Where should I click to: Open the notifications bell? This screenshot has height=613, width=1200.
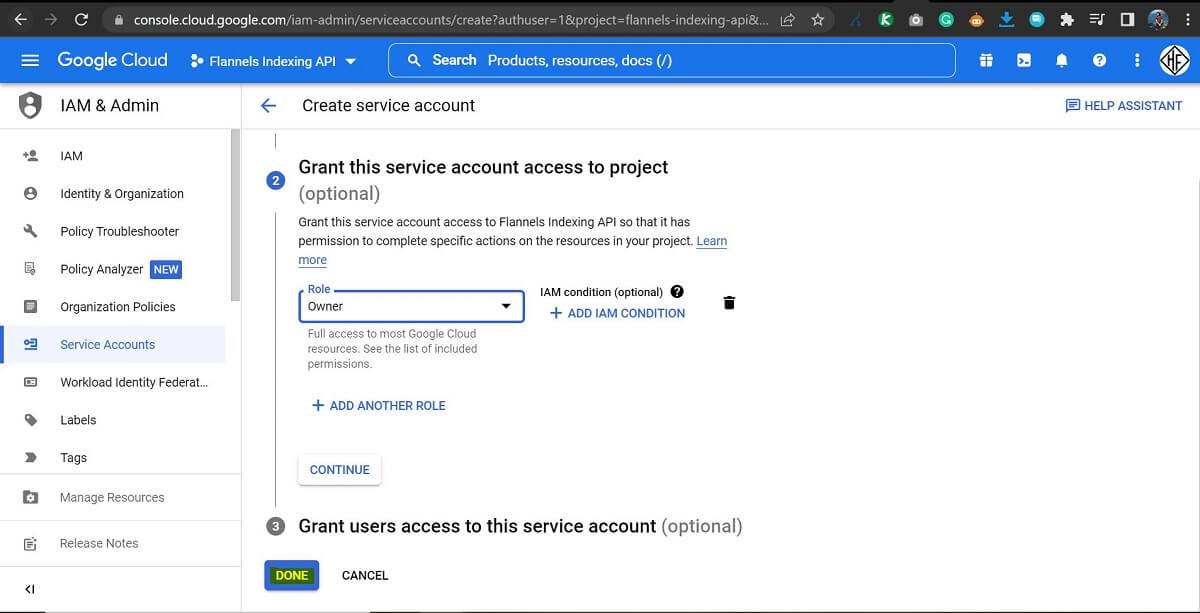pyautogui.click(x=1062, y=60)
